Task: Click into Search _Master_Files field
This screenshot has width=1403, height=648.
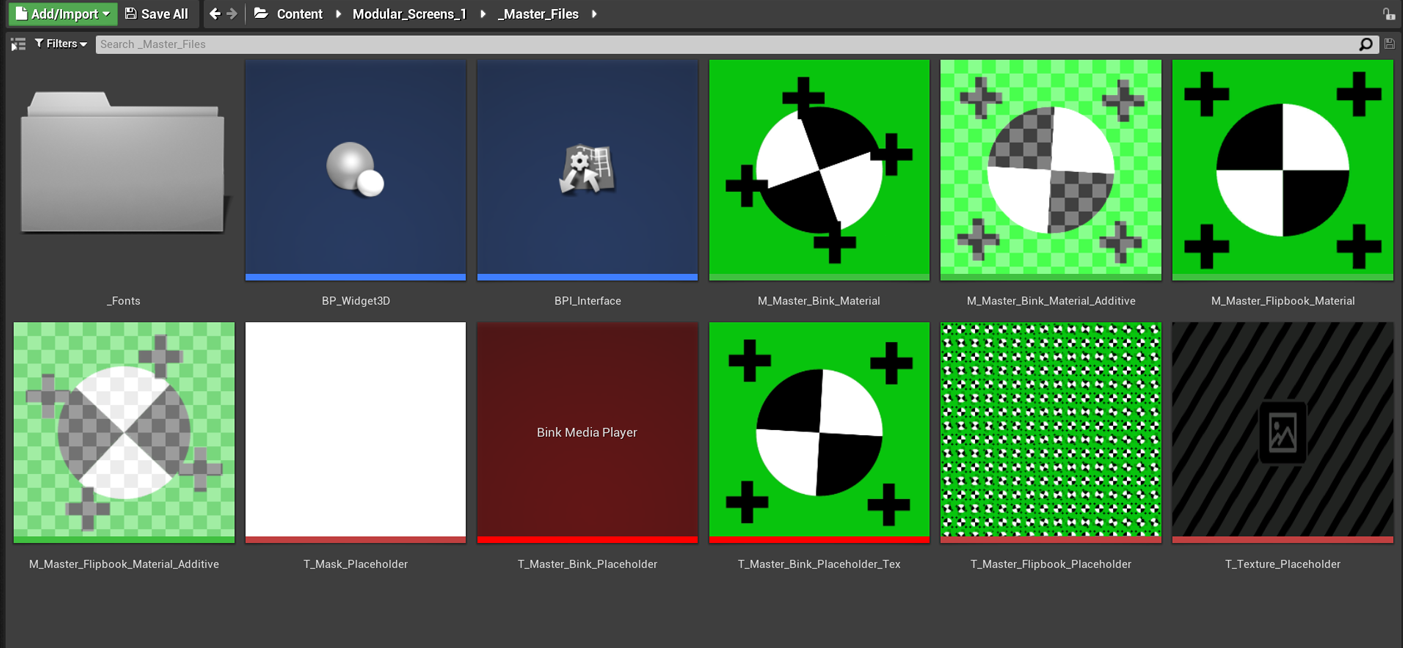Action: click(700, 44)
